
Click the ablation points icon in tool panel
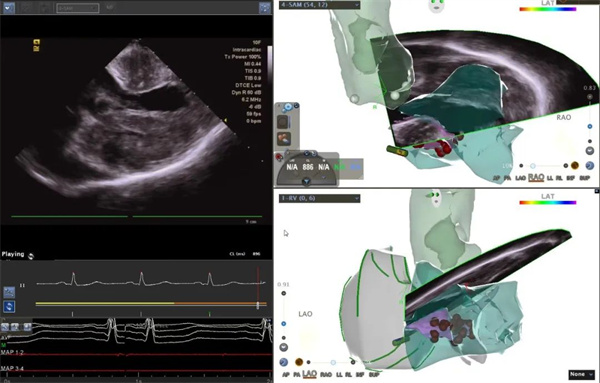(x=284, y=139)
